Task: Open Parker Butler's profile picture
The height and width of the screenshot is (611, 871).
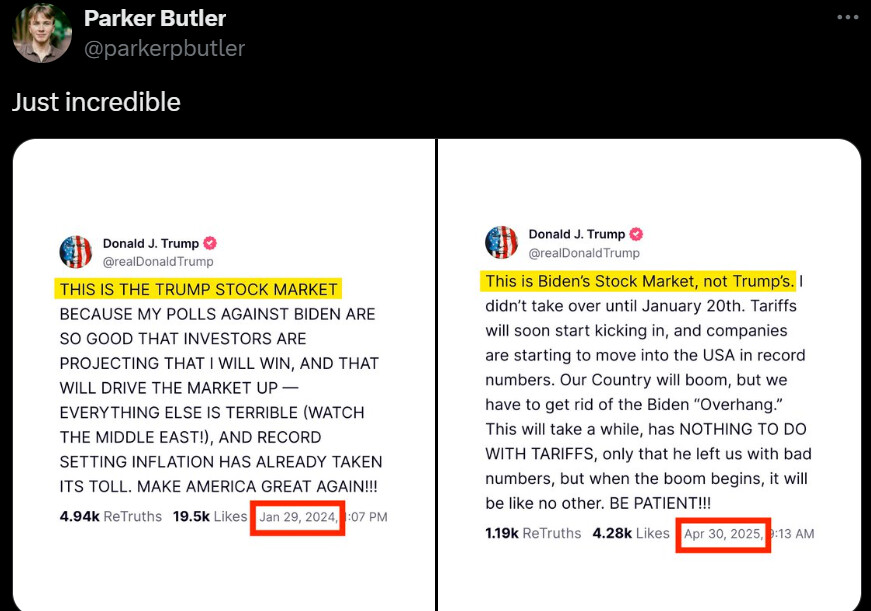Action: 42,33
